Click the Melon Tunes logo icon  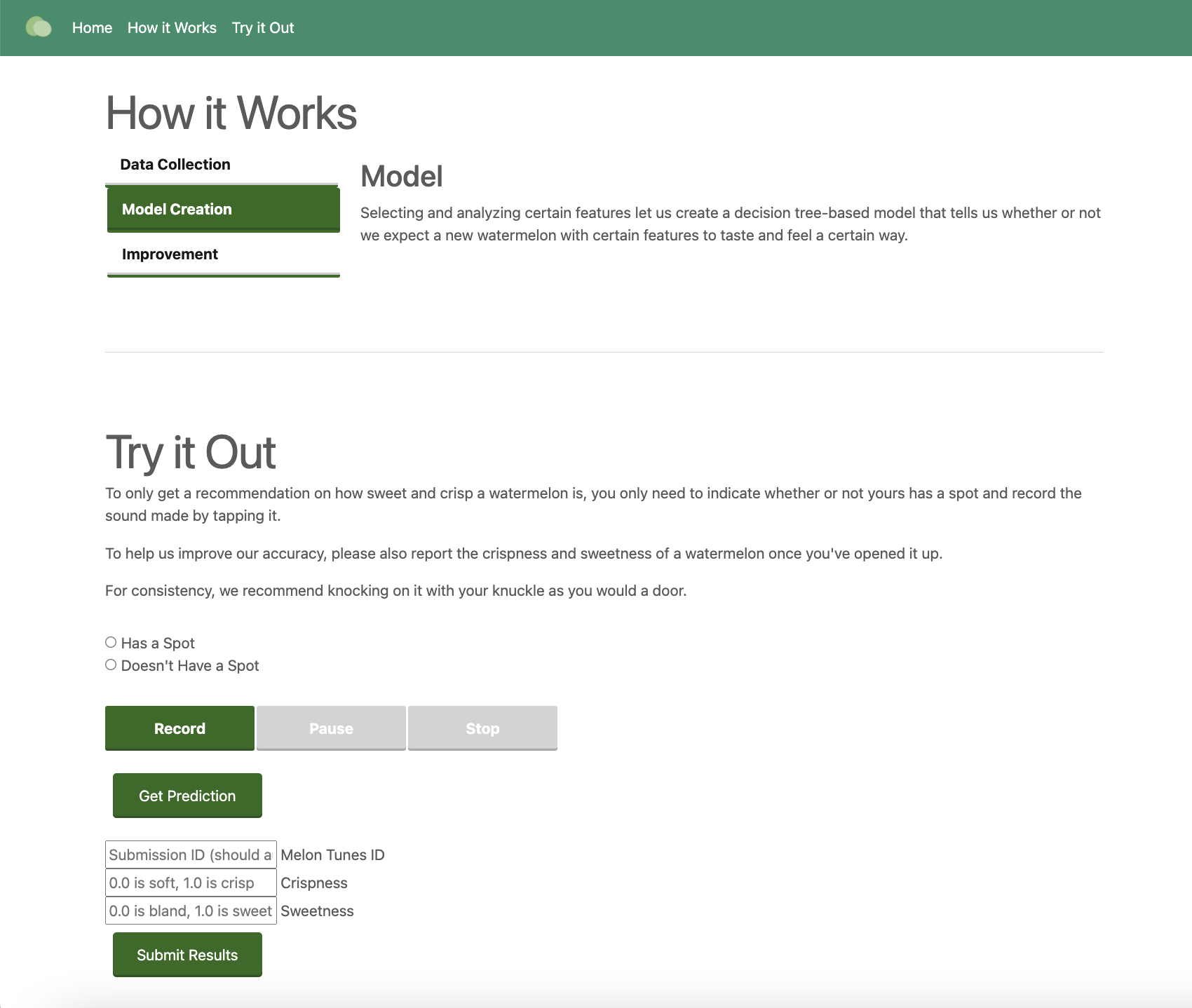pos(39,27)
